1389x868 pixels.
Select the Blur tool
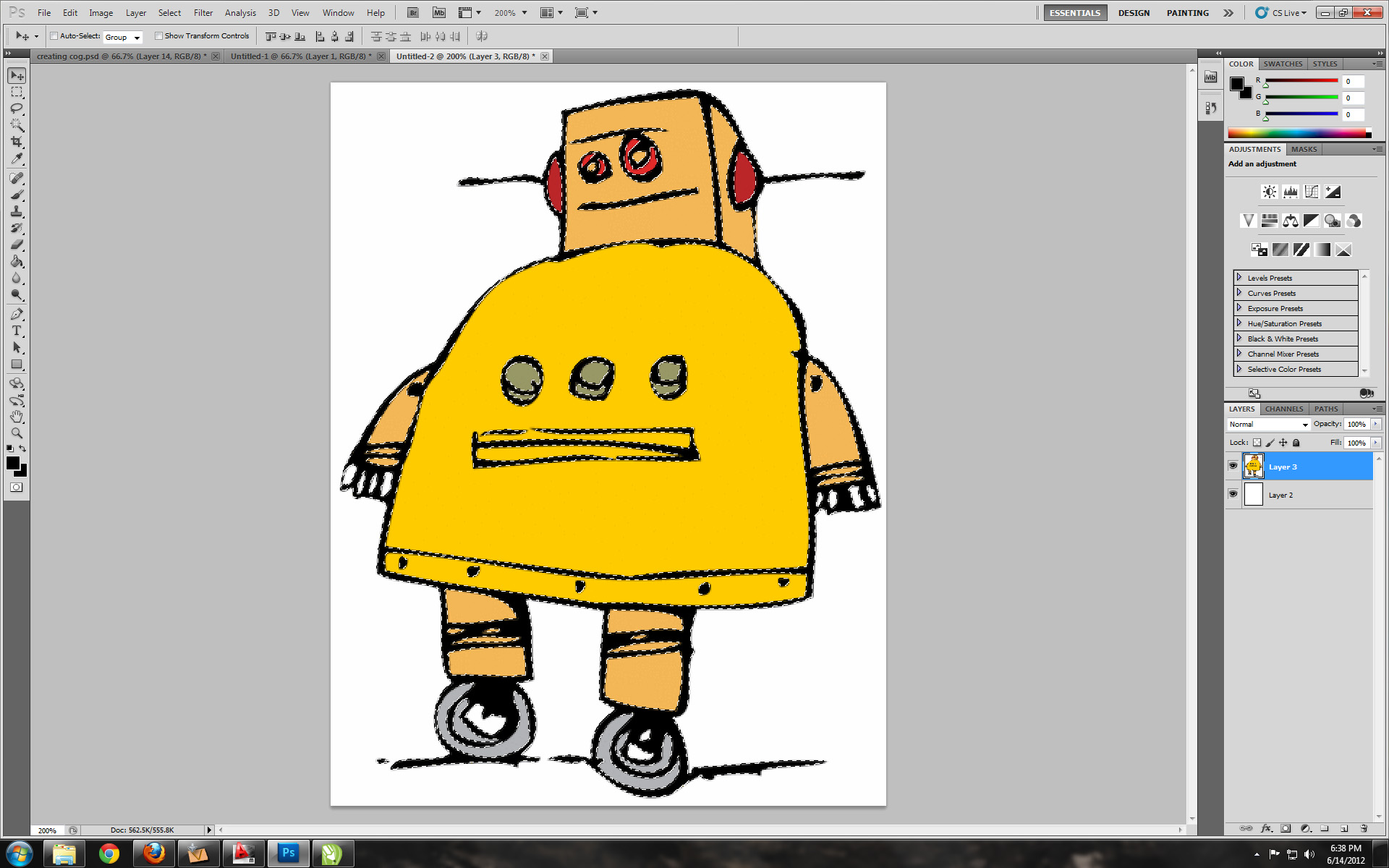tap(17, 278)
